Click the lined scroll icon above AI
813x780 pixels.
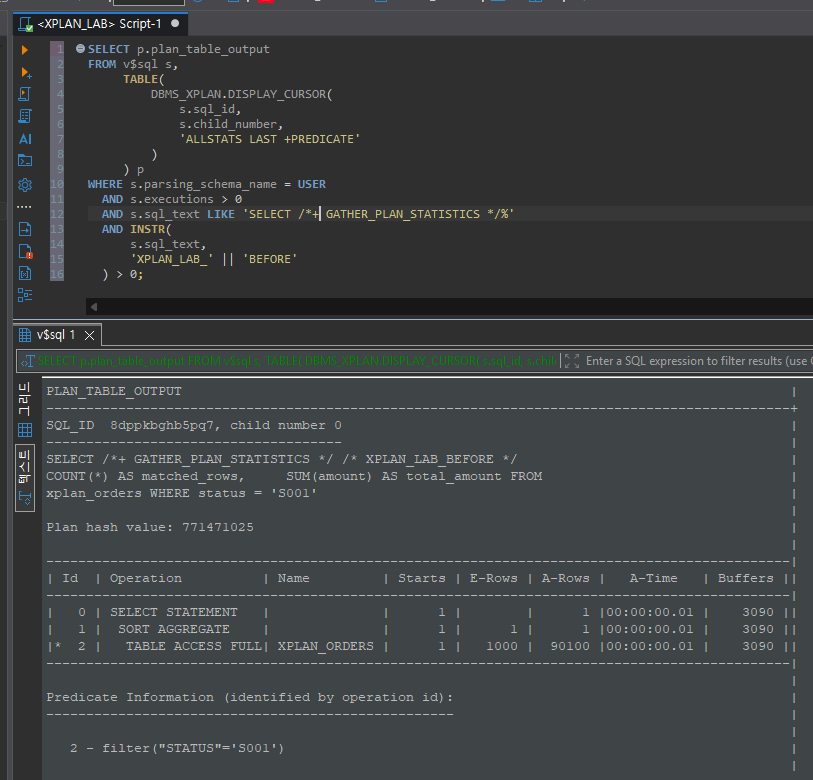tap(24, 117)
